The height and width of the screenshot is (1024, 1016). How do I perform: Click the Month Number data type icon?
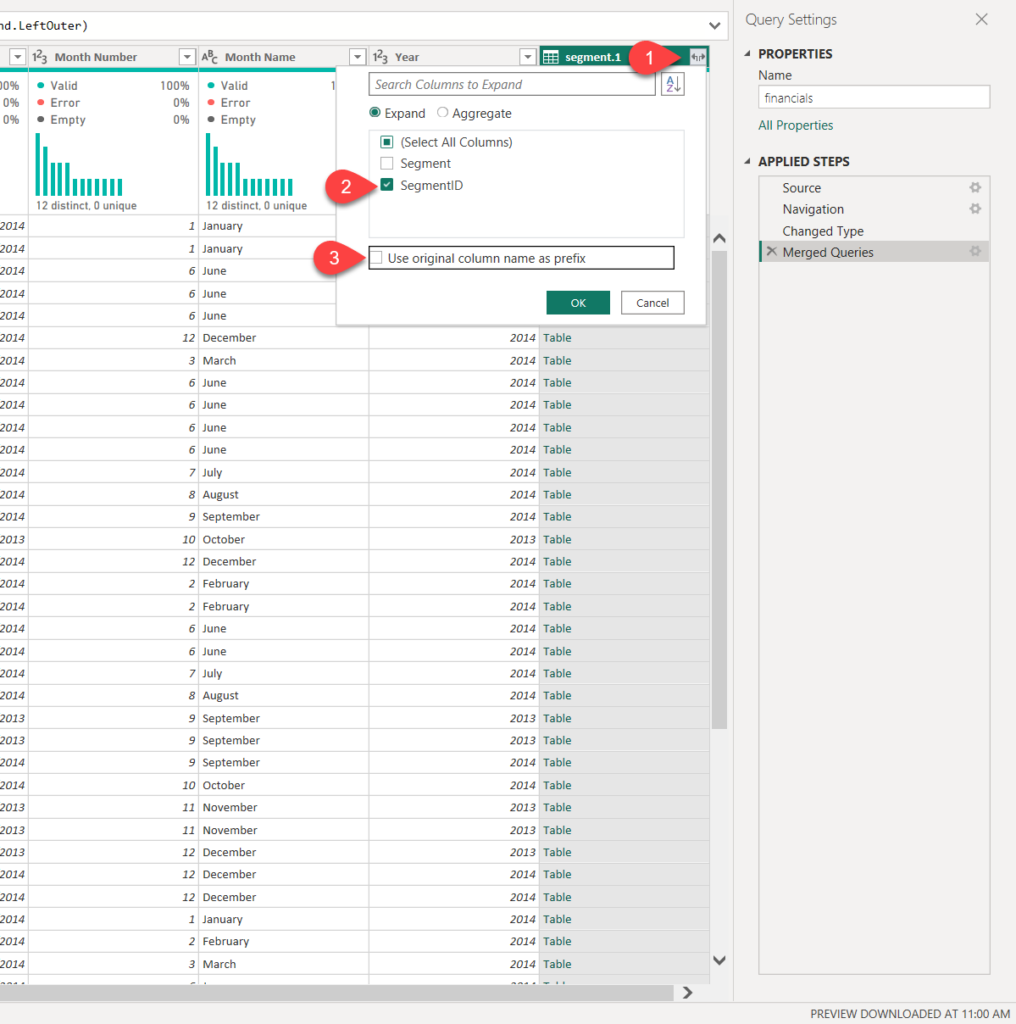pyautogui.click(x=40, y=57)
